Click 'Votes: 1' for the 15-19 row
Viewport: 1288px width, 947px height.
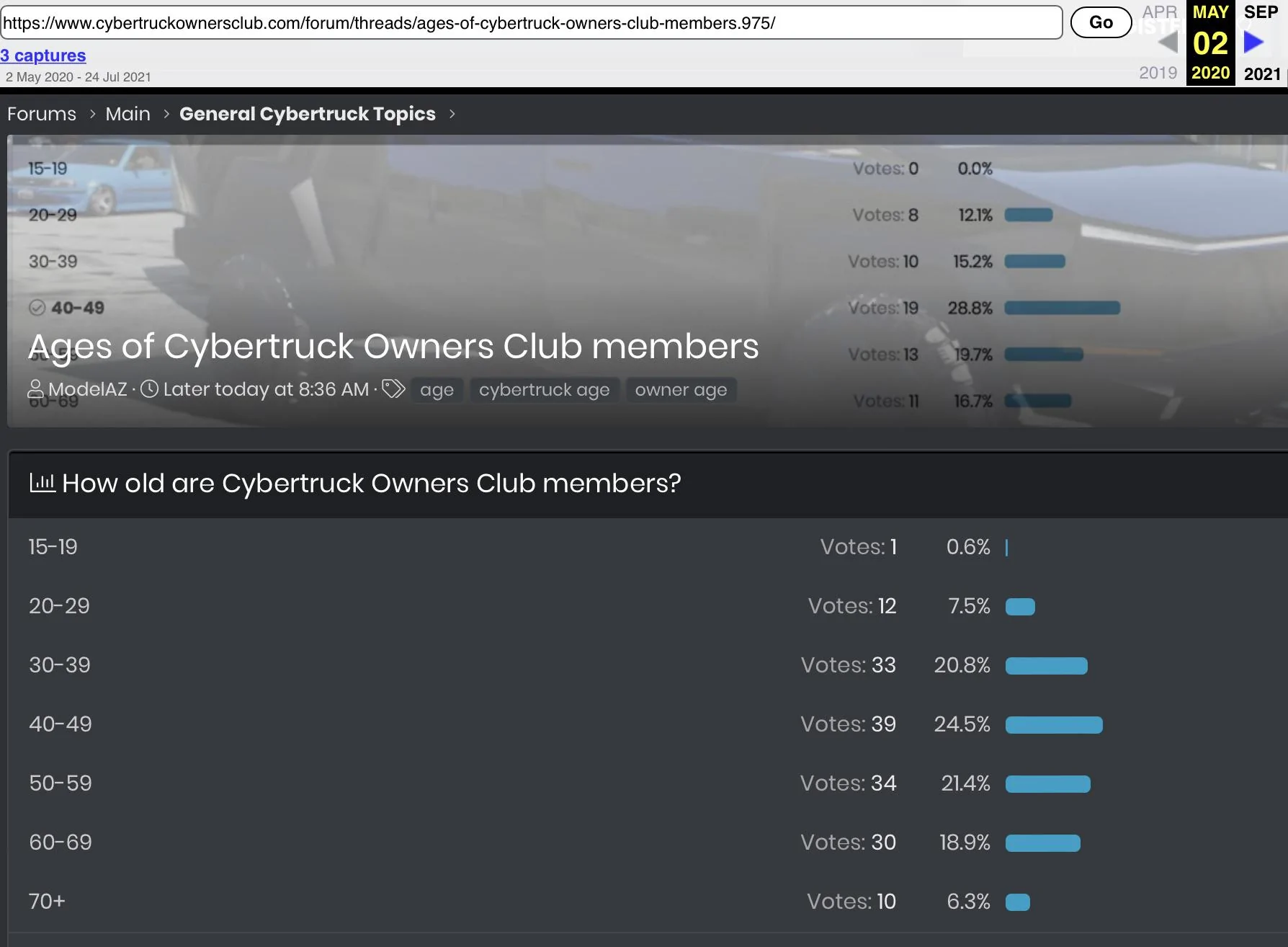[x=859, y=547]
